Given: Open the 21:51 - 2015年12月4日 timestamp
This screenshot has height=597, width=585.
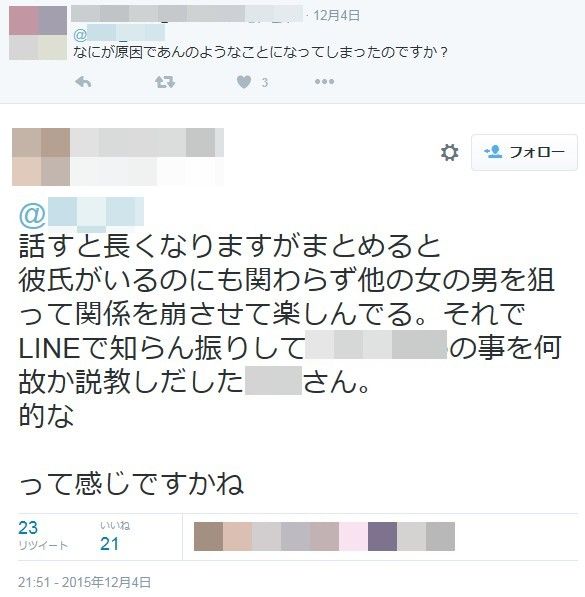Looking at the screenshot, I should click(x=85, y=582).
